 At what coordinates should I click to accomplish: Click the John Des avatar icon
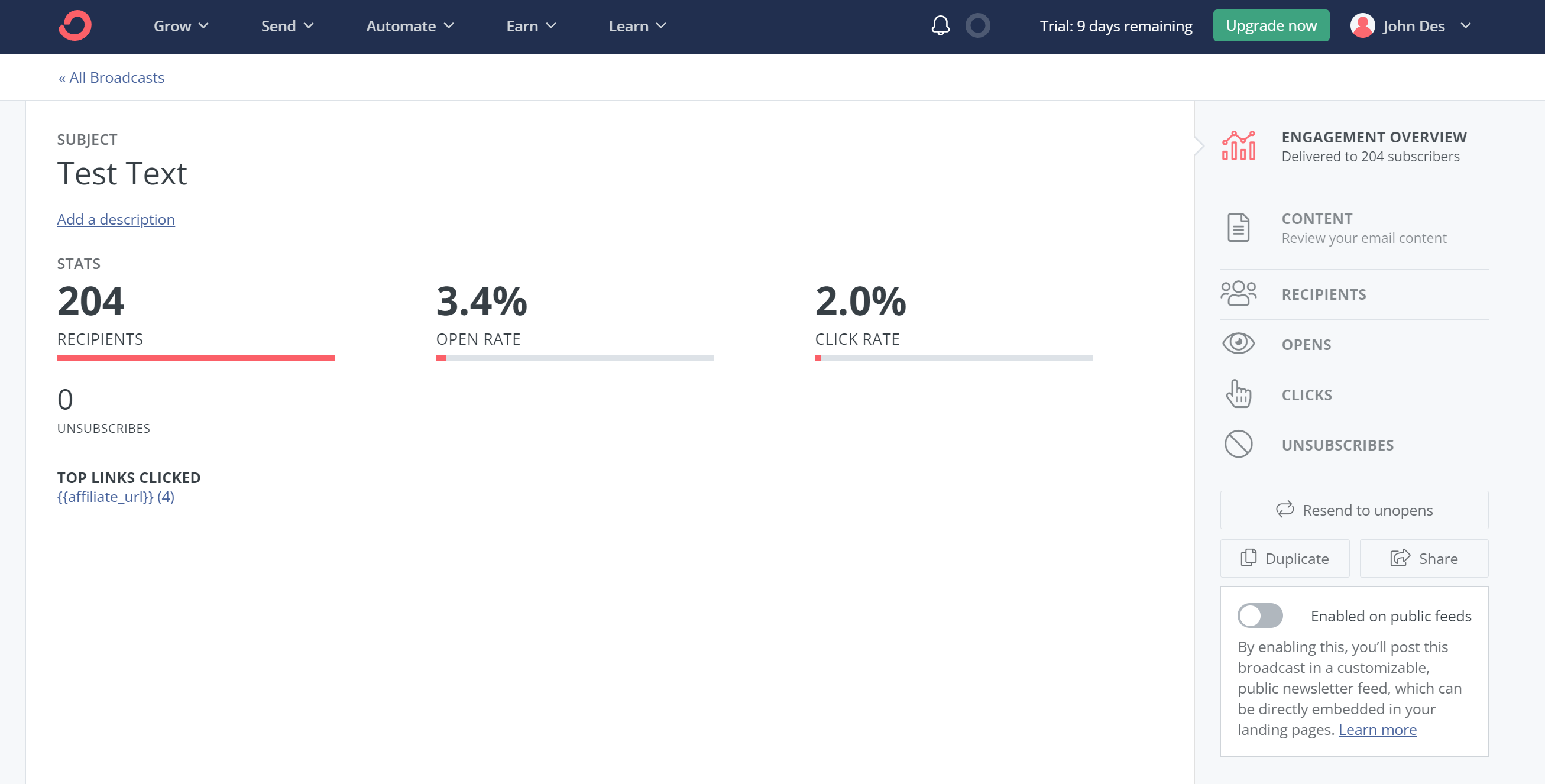[1363, 25]
